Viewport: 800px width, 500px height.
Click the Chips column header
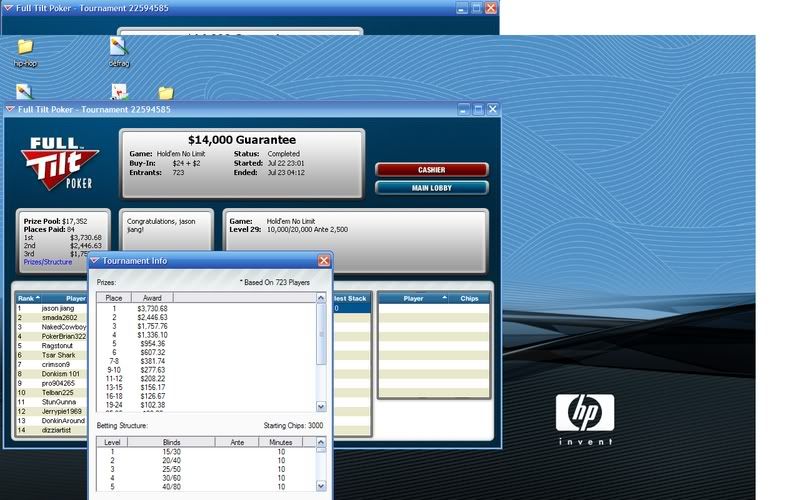pyautogui.click(x=469, y=298)
